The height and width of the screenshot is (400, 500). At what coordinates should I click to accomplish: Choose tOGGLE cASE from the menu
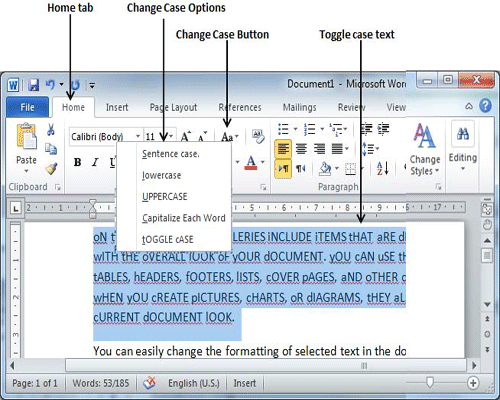click(x=168, y=239)
